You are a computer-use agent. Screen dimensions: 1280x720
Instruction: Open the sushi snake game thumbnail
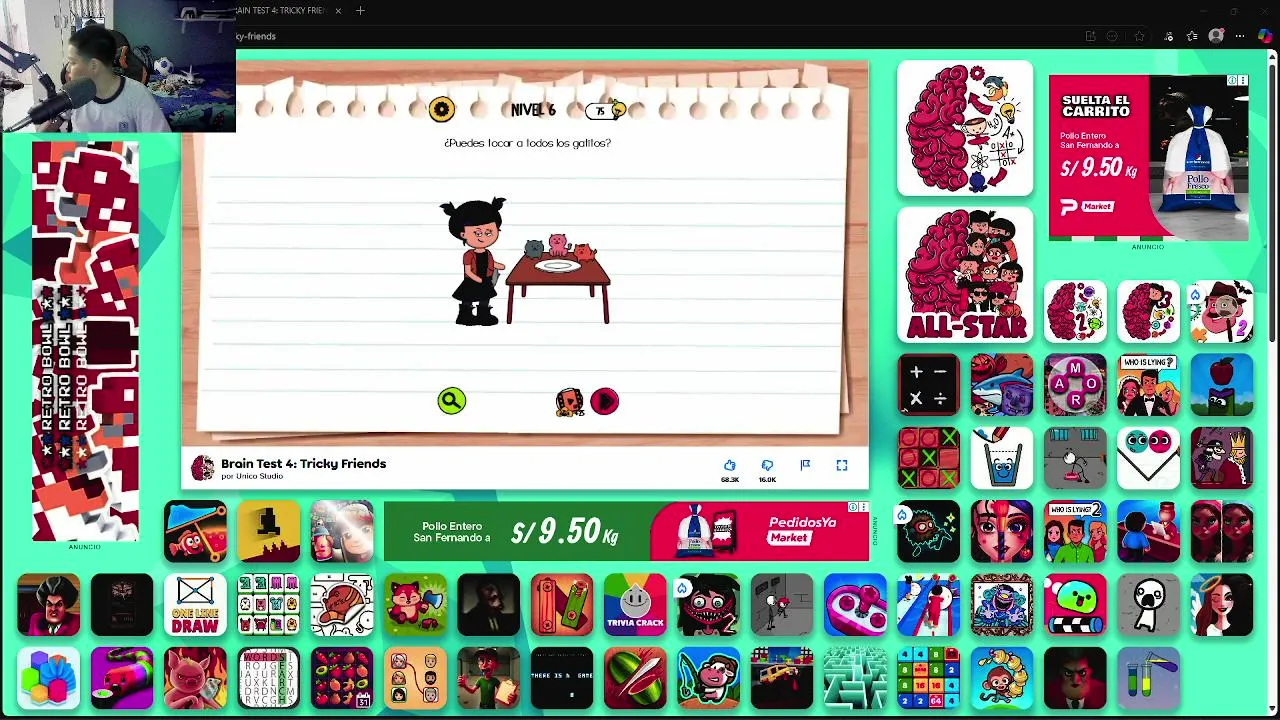pyautogui.click(x=122, y=677)
